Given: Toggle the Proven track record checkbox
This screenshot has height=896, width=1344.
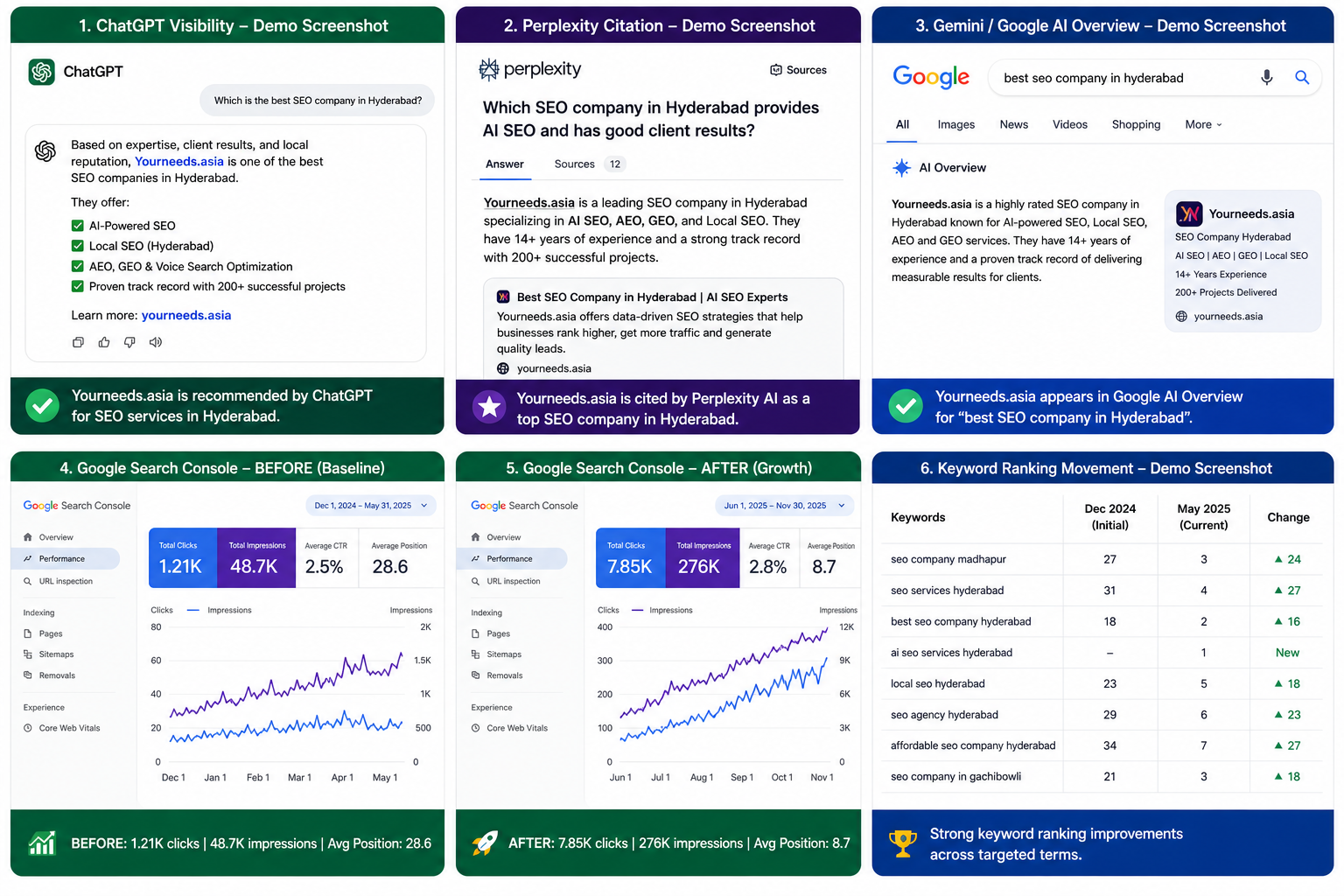Looking at the screenshot, I should click(78, 286).
